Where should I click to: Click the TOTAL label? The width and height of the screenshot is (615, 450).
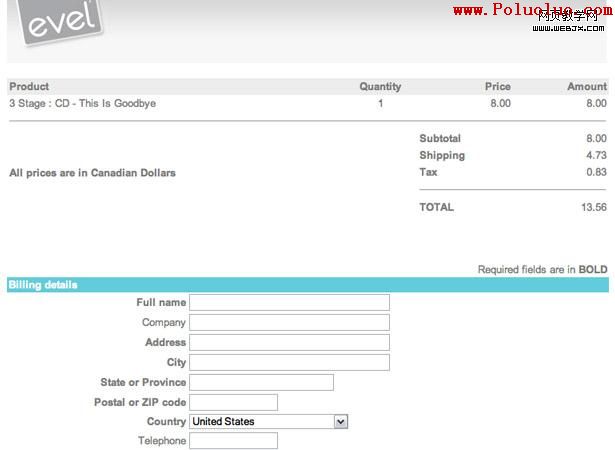point(436,207)
